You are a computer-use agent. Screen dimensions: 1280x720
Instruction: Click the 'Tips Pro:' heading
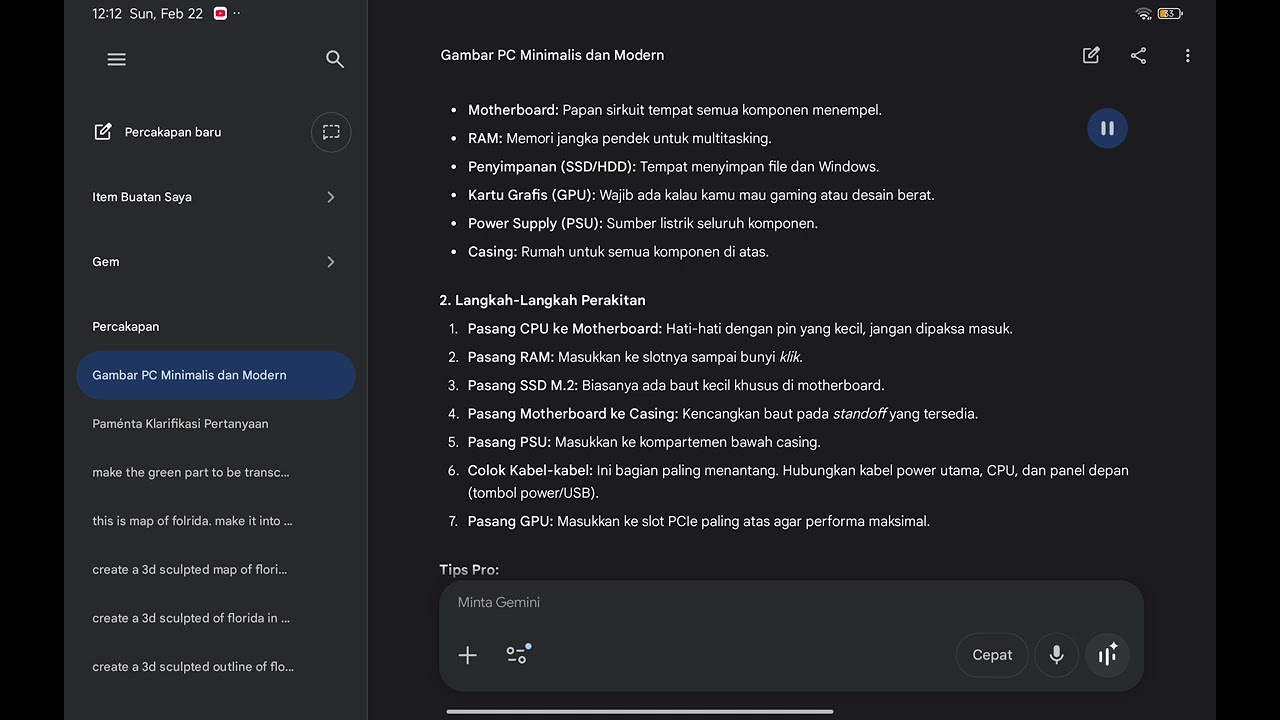(469, 570)
